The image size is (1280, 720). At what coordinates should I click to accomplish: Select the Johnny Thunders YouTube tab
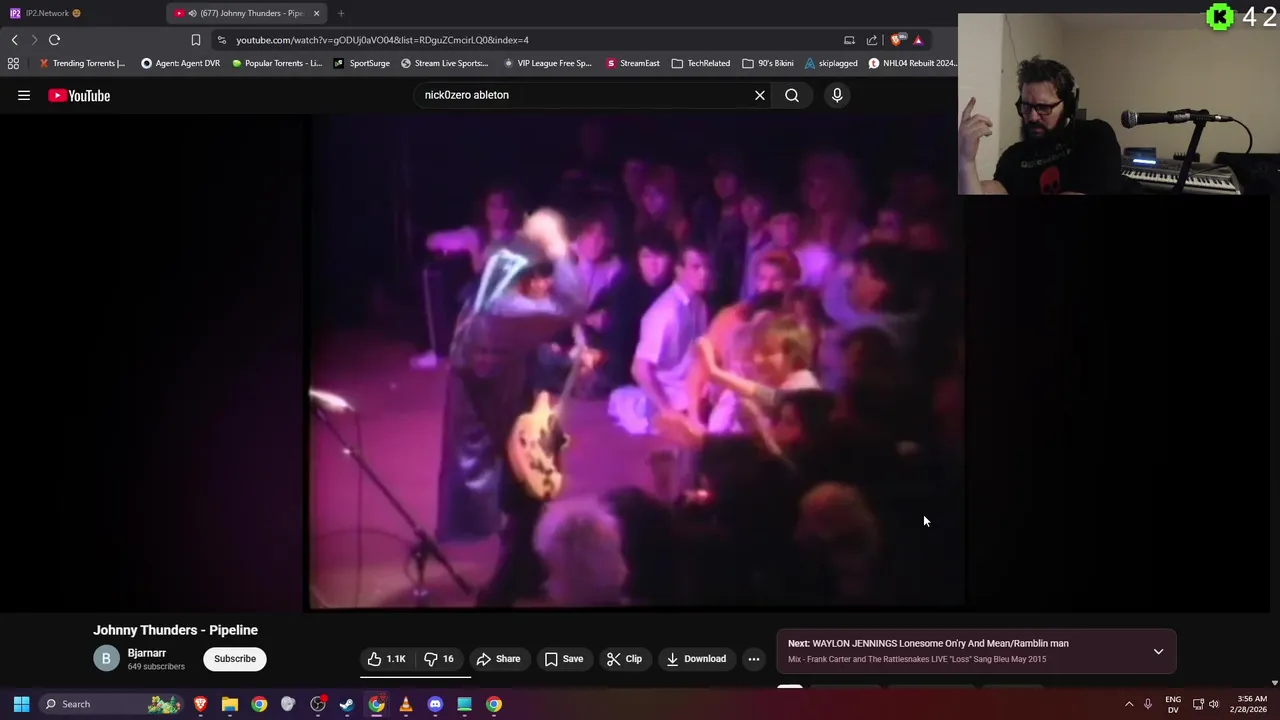246,13
